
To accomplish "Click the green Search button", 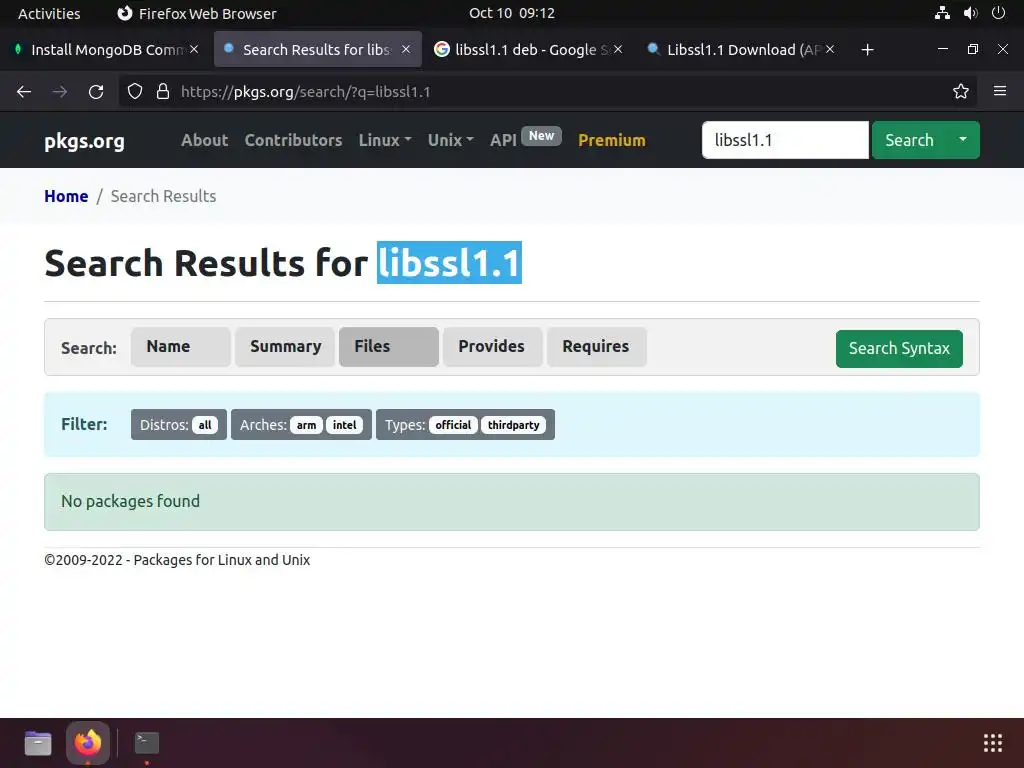I will point(909,140).
